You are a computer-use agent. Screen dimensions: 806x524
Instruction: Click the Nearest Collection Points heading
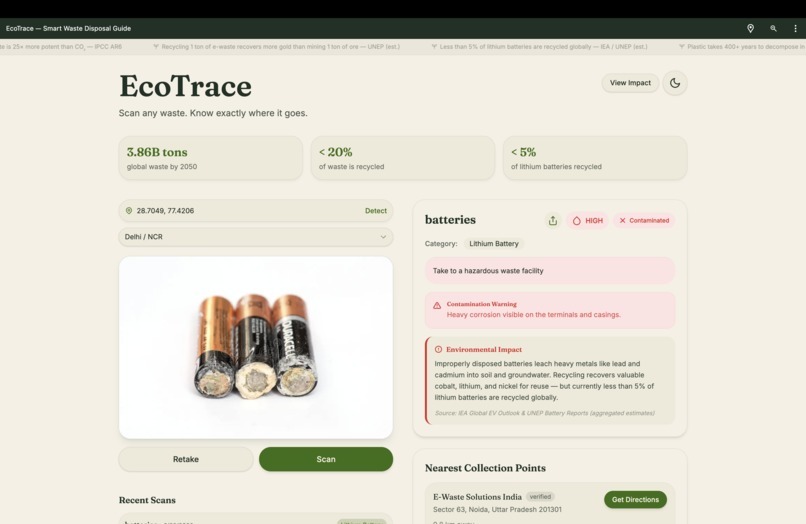485,468
